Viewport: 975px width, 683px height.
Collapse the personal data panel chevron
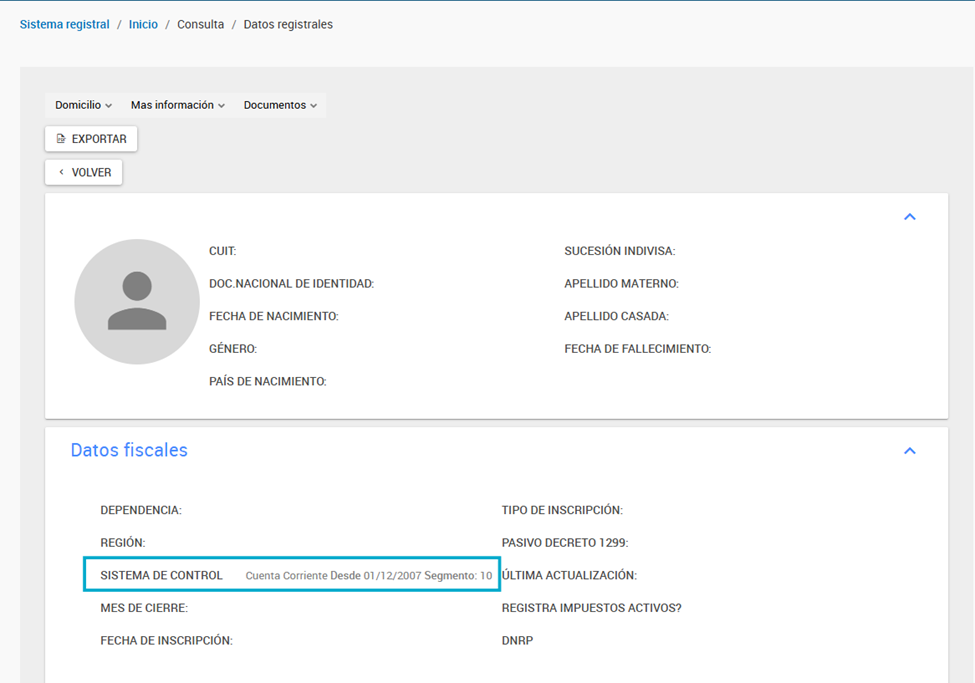pyautogui.click(x=909, y=217)
